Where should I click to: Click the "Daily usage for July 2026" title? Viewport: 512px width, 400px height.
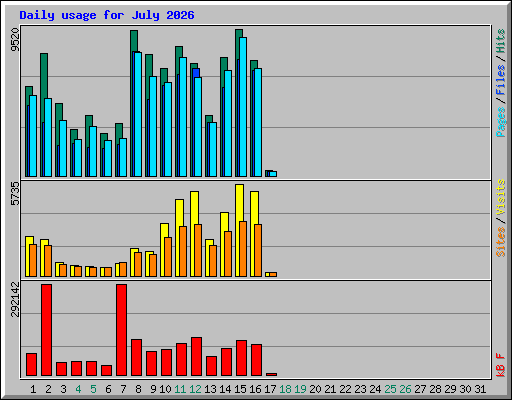point(107,15)
